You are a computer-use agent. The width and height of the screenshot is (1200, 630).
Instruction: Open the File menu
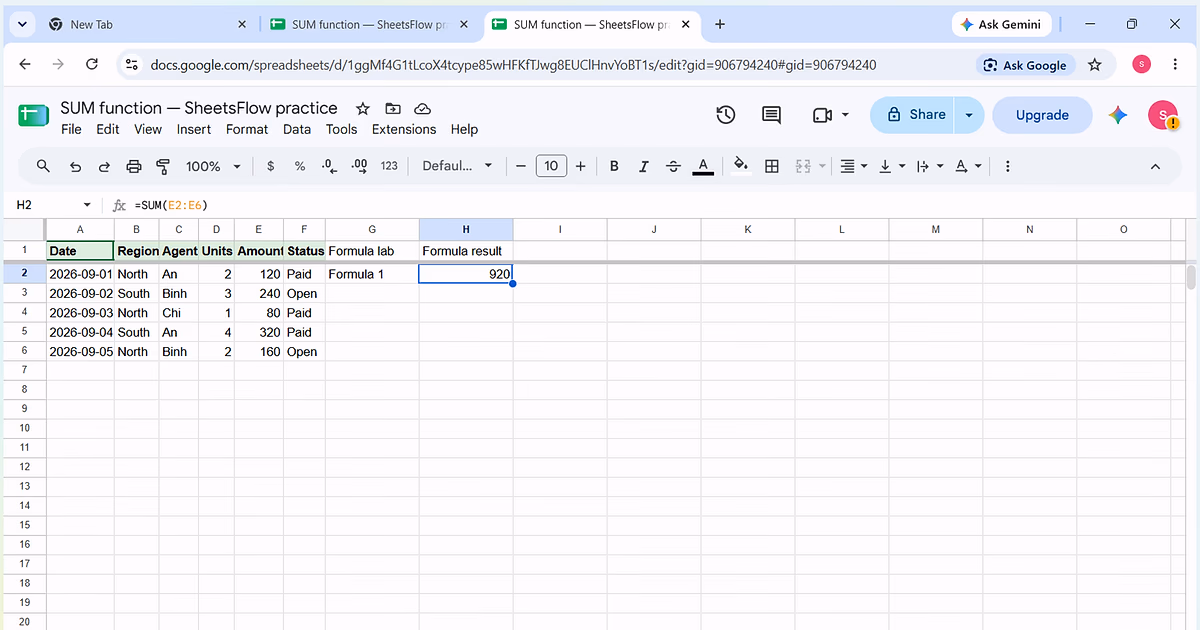[71, 129]
